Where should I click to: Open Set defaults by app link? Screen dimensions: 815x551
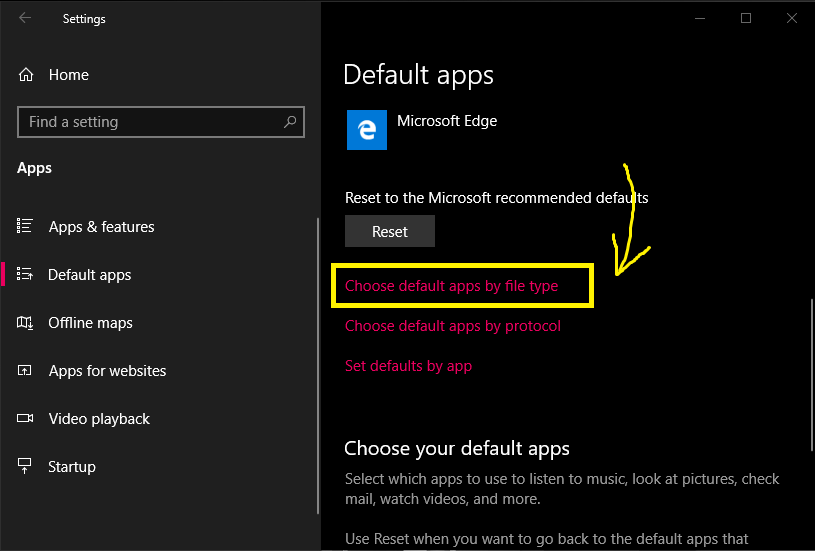pyautogui.click(x=409, y=366)
